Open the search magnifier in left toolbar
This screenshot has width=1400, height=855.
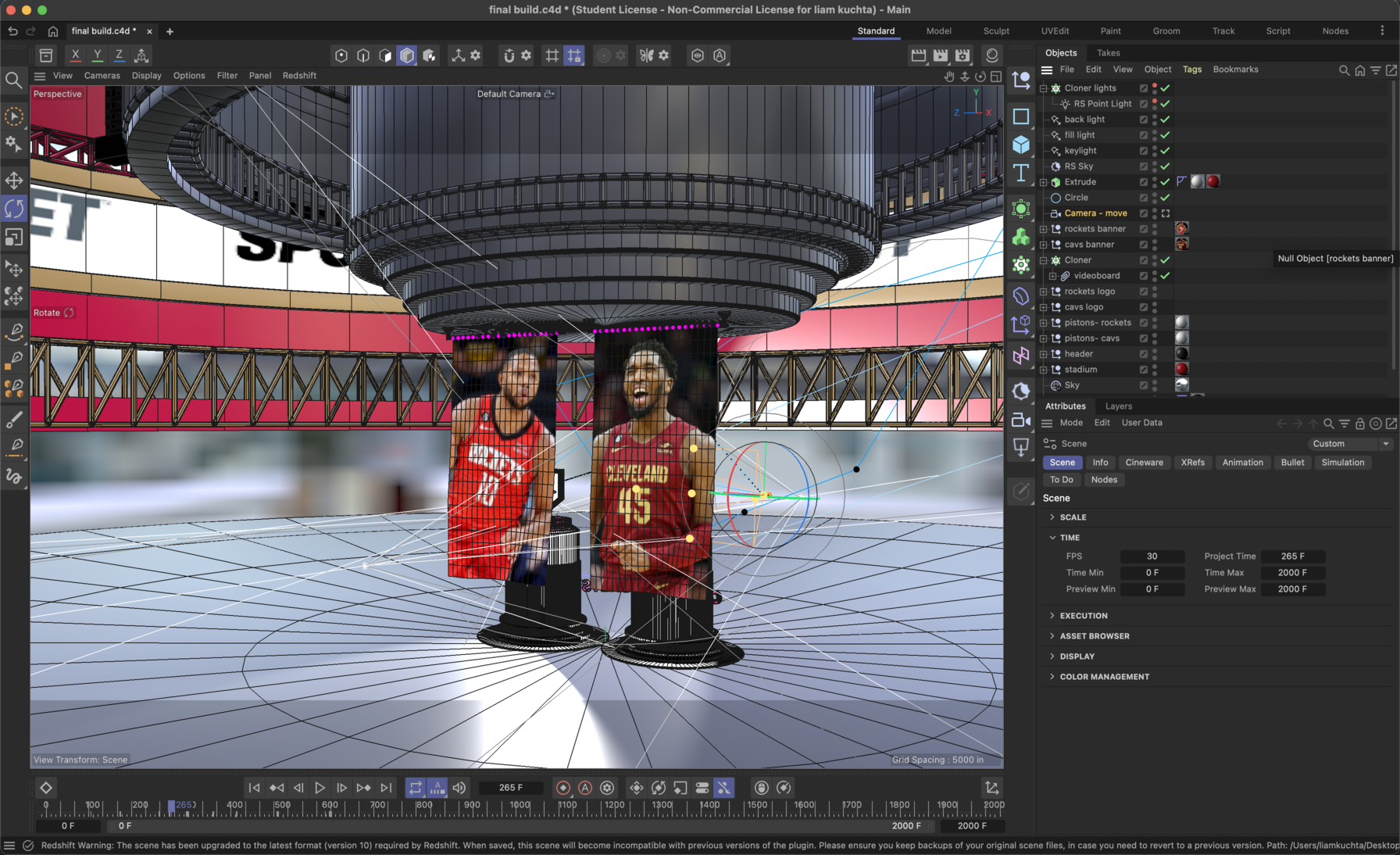13,80
